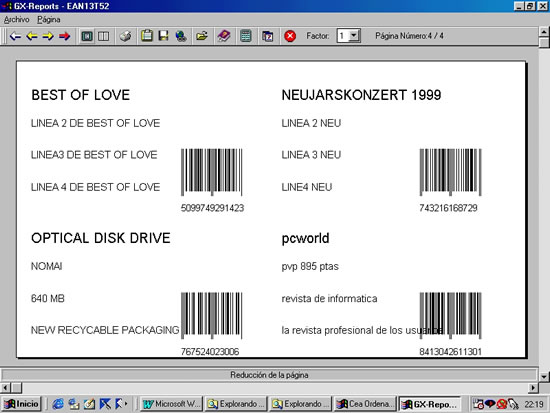Close report with red X toolbar icon

coord(290,36)
